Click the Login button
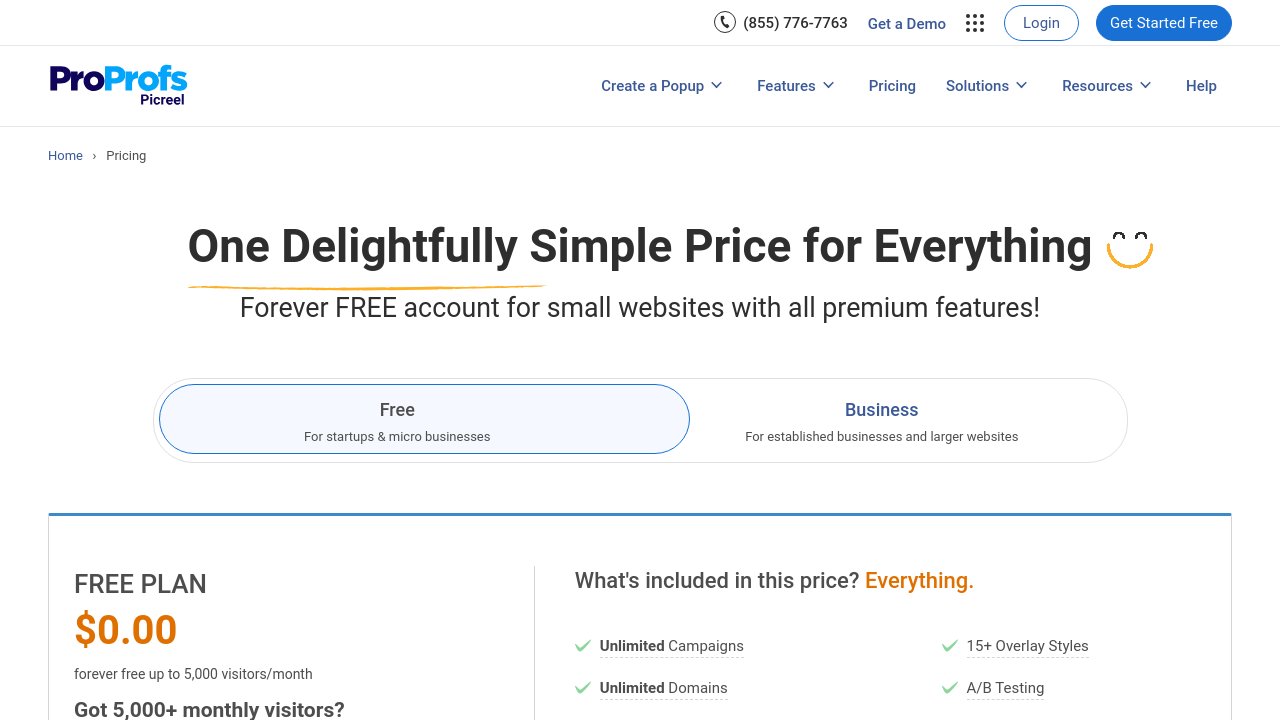This screenshot has width=1280, height=720. point(1041,23)
